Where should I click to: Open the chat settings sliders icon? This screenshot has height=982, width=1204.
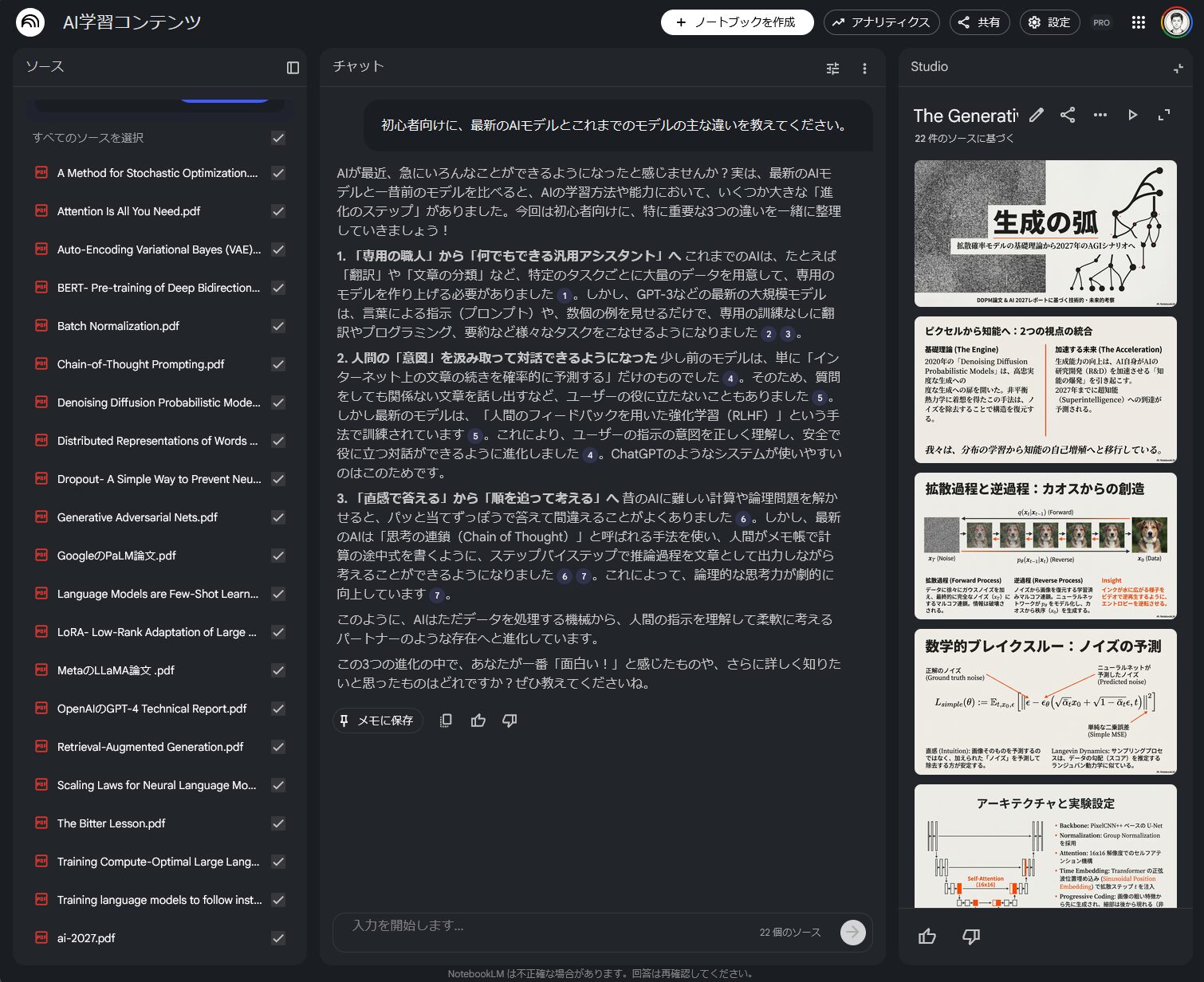click(832, 69)
